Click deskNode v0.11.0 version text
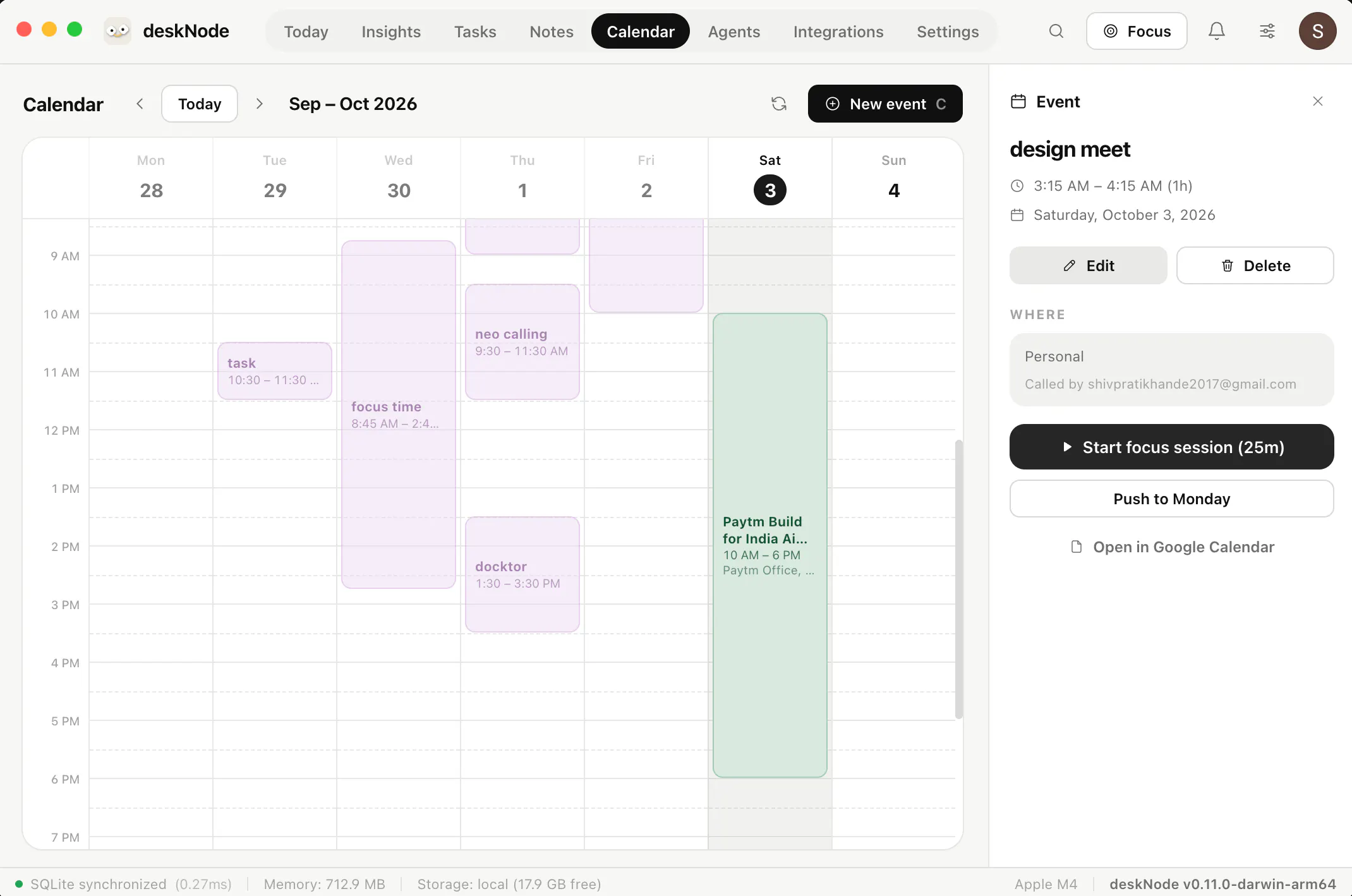Viewport: 1352px width, 896px height. 1222,884
